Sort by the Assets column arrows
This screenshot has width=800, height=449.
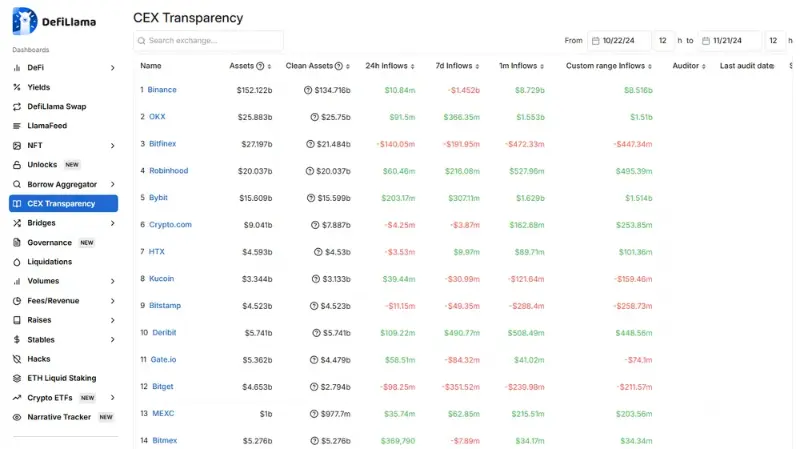(269, 66)
